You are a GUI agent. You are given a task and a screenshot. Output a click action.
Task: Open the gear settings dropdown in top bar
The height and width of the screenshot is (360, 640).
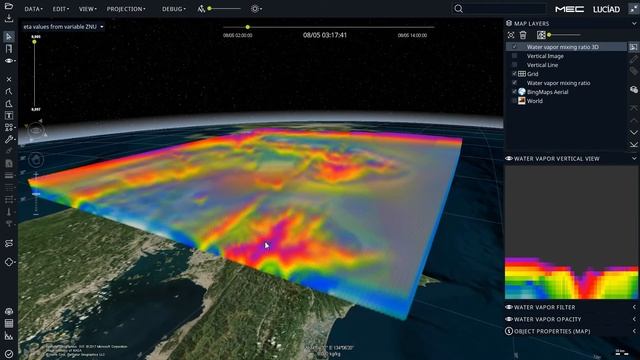point(256,9)
